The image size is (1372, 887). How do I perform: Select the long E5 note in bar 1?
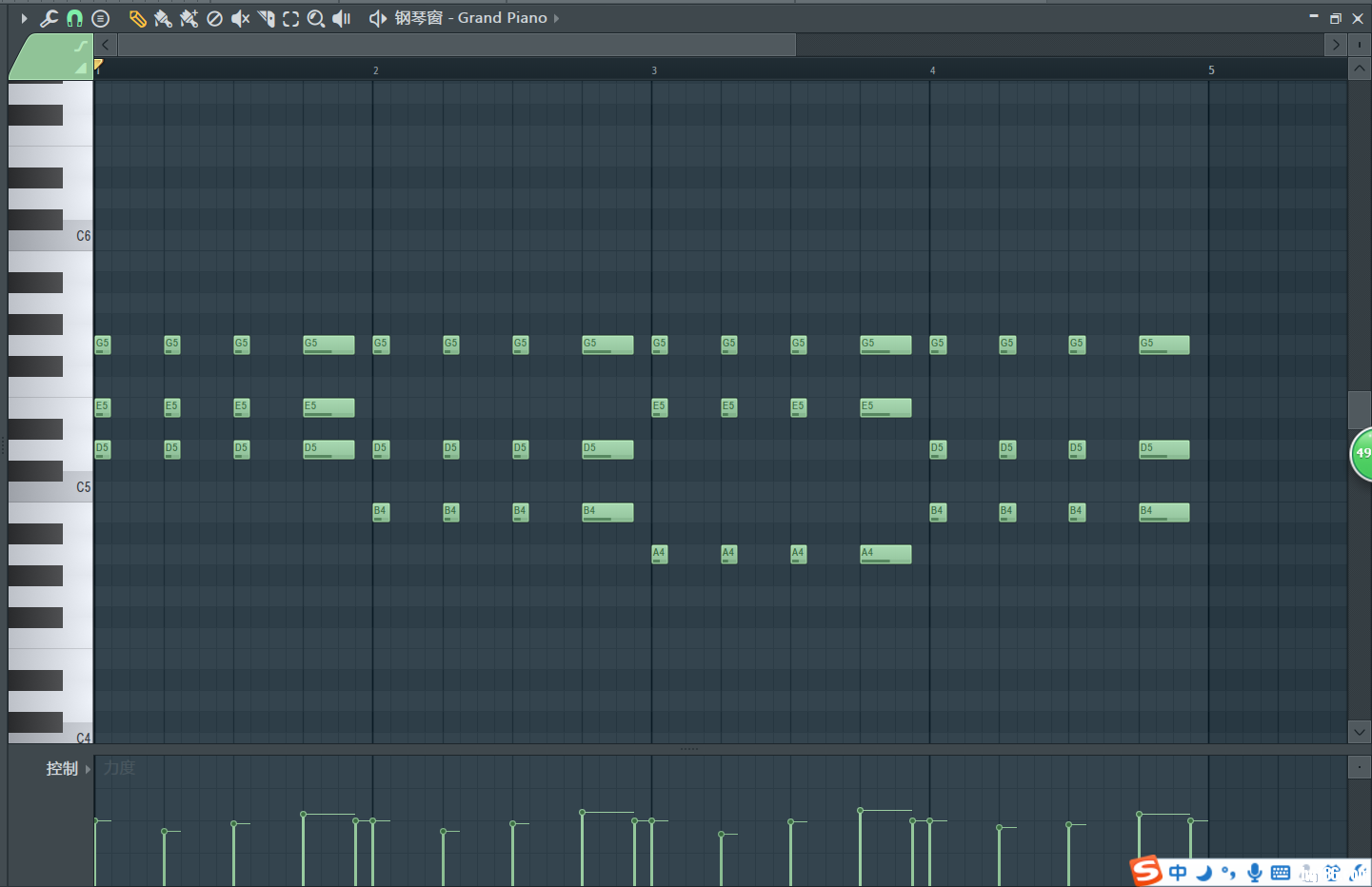(x=328, y=407)
